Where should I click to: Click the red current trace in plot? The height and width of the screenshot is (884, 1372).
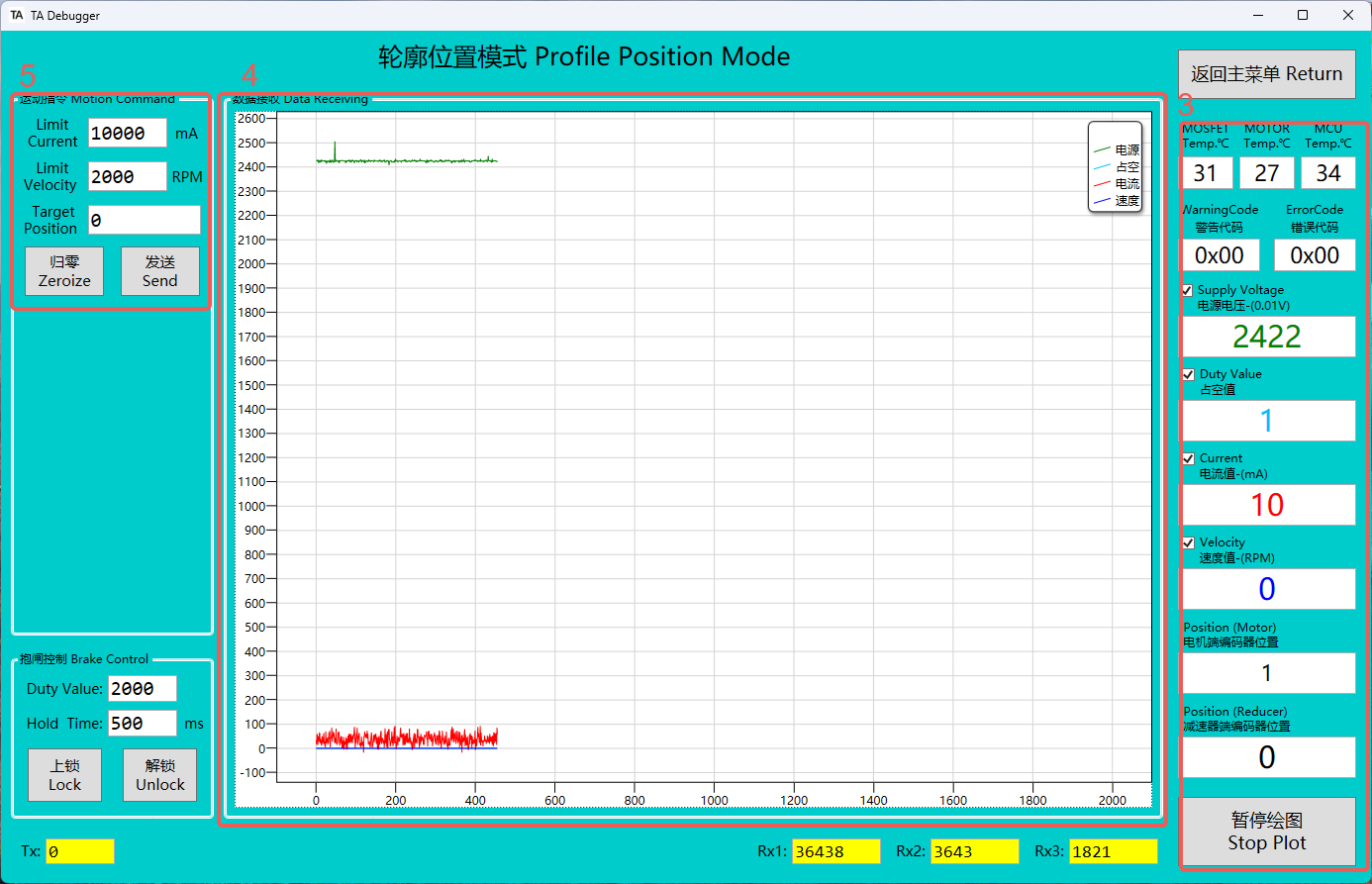407,737
